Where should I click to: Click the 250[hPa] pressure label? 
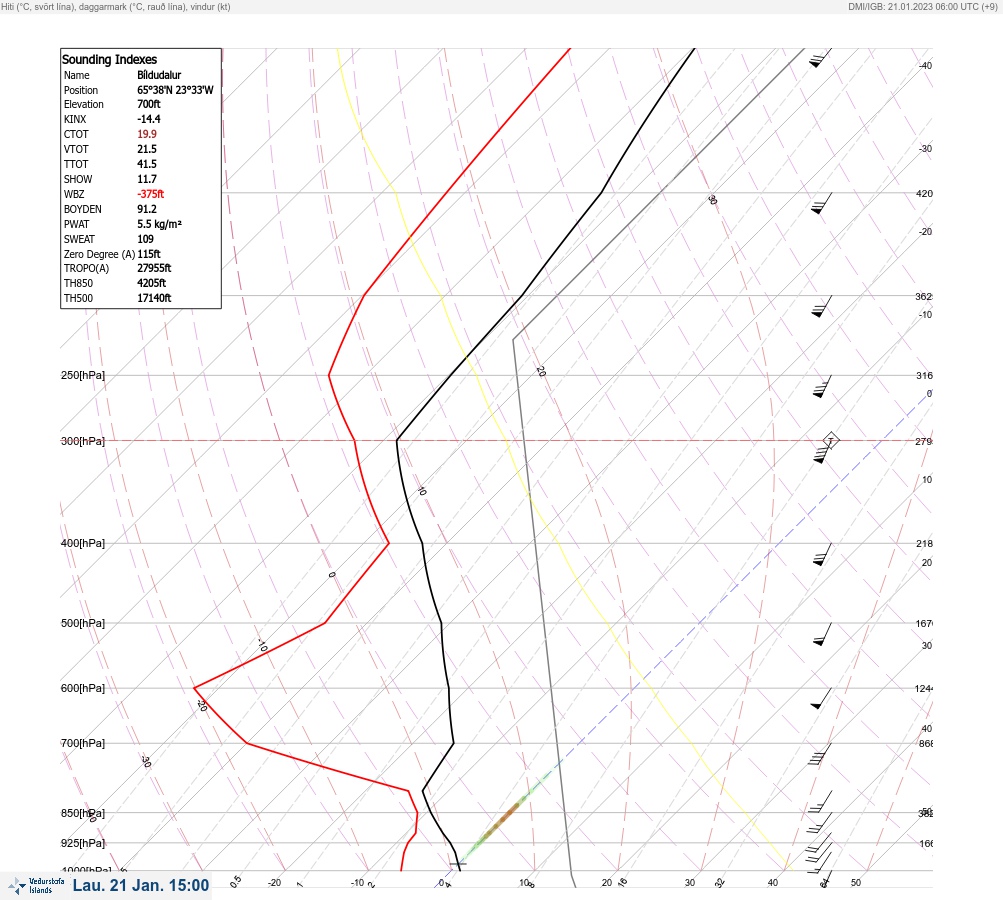[83, 375]
